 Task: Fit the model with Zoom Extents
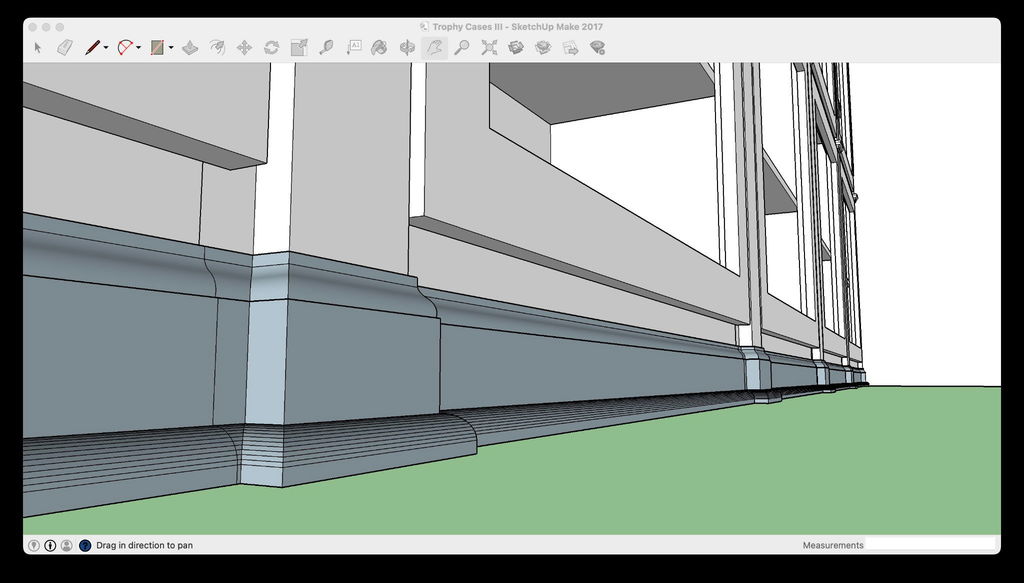pos(489,47)
